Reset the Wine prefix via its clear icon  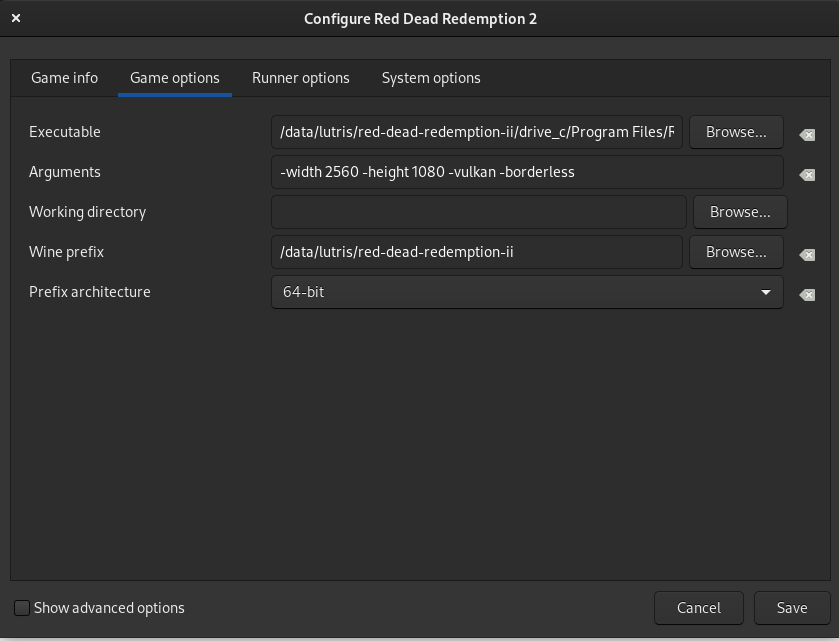807,255
